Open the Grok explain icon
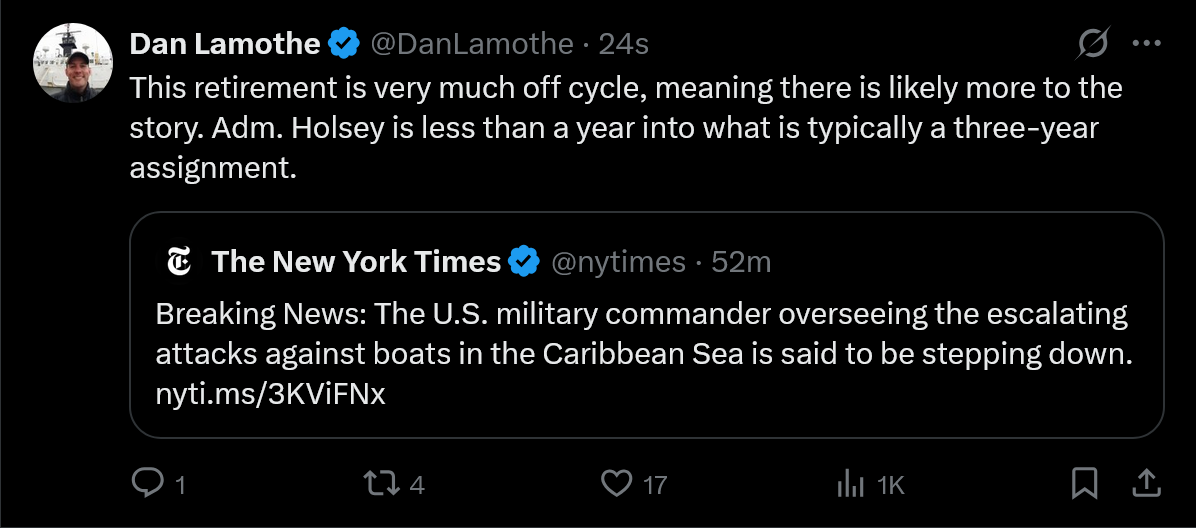The width and height of the screenshot is (1196, 528). tap(1093, 44)
